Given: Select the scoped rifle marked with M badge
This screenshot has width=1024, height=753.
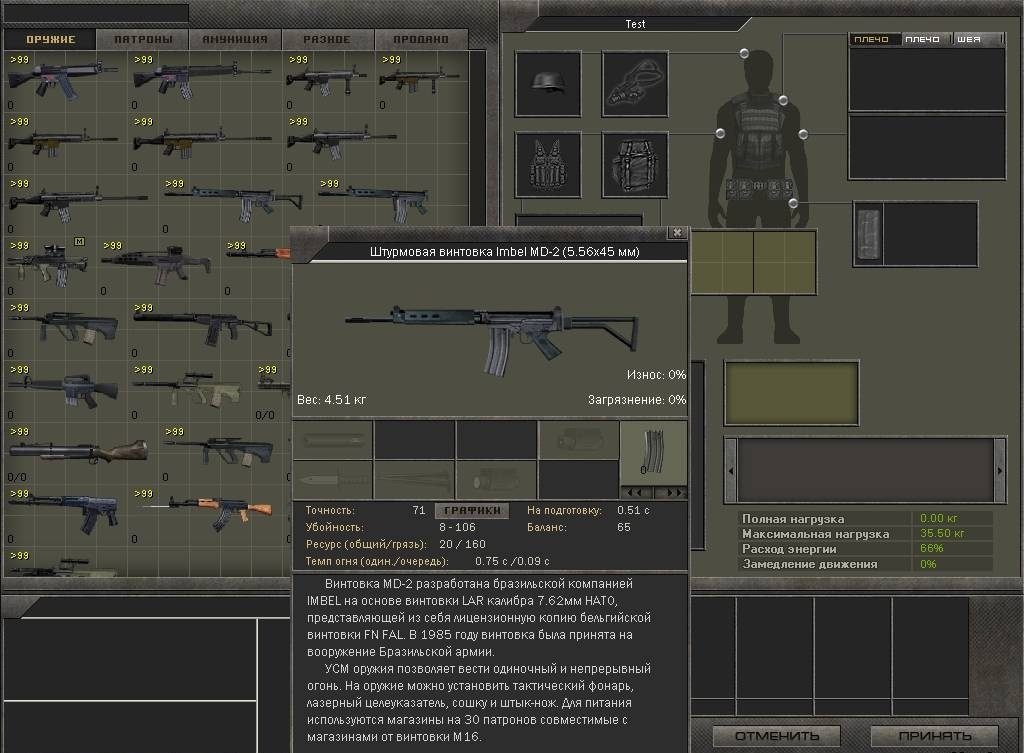Looking at the screenshot, I should [47, 264].
